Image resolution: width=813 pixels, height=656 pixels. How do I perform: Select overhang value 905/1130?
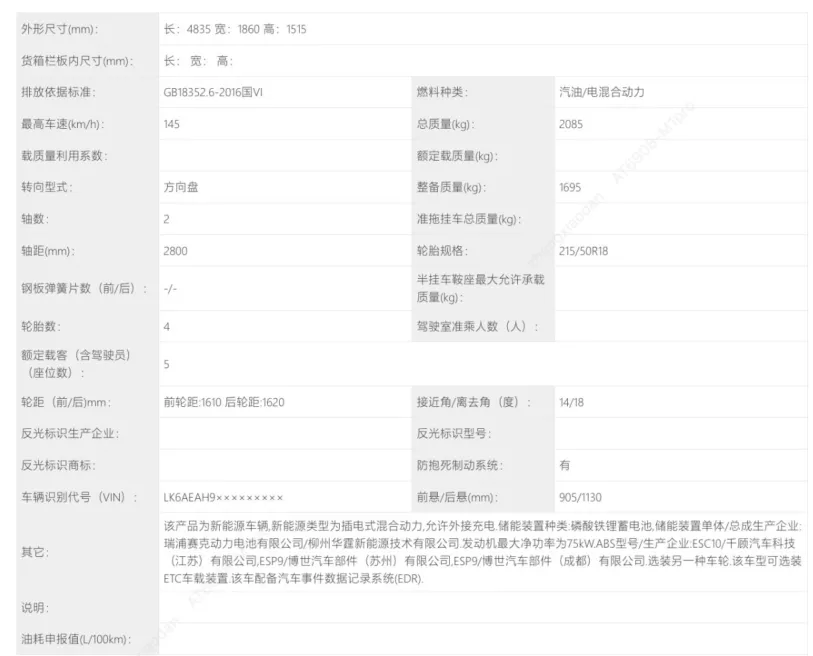tap(580, 497)
